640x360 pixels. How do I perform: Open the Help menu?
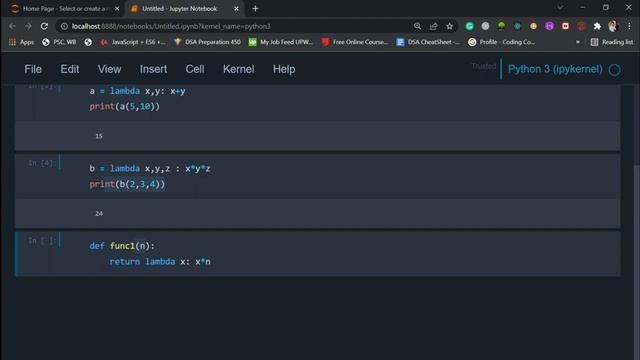click(284, 69)
